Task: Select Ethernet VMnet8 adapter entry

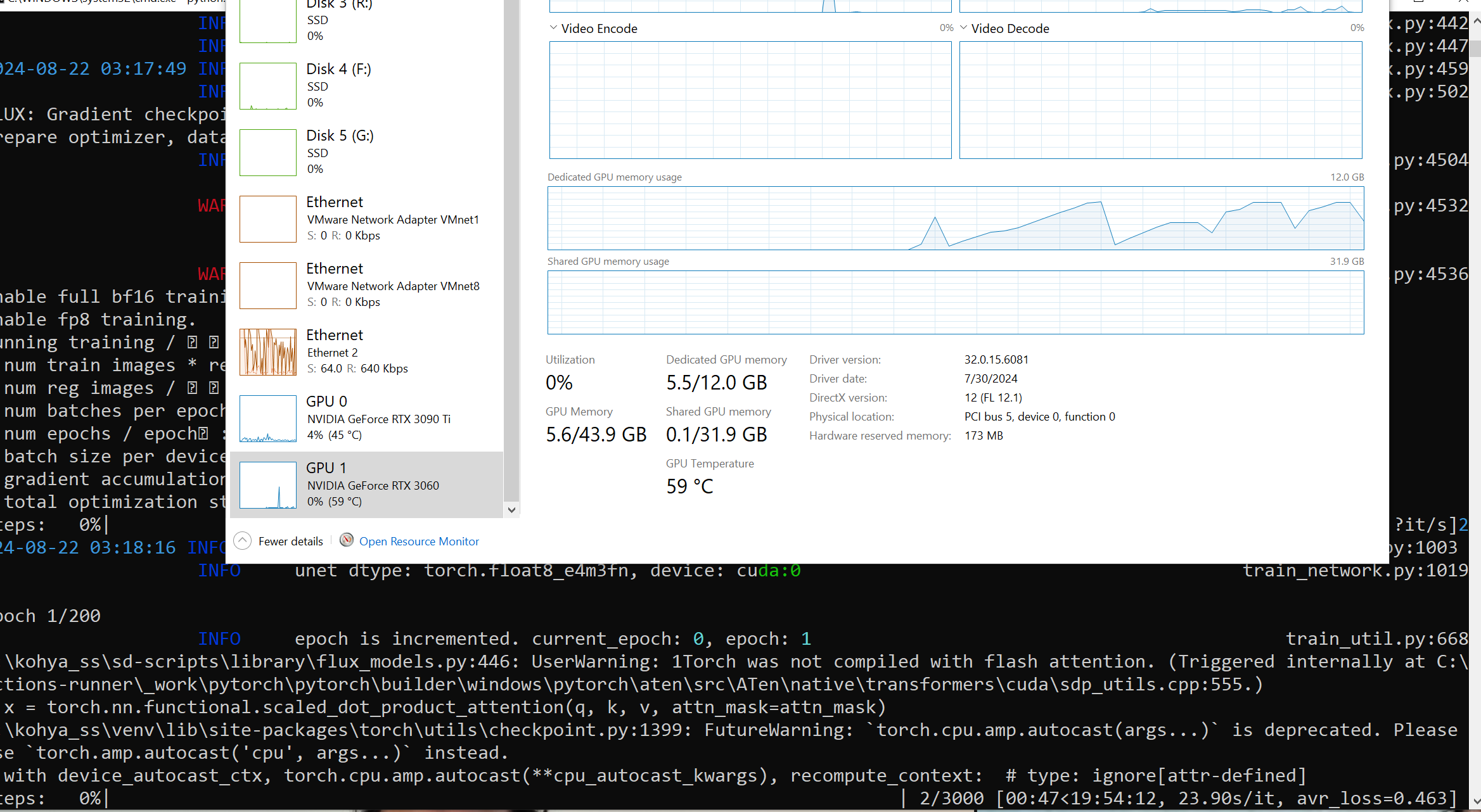Action: (393, 286)
